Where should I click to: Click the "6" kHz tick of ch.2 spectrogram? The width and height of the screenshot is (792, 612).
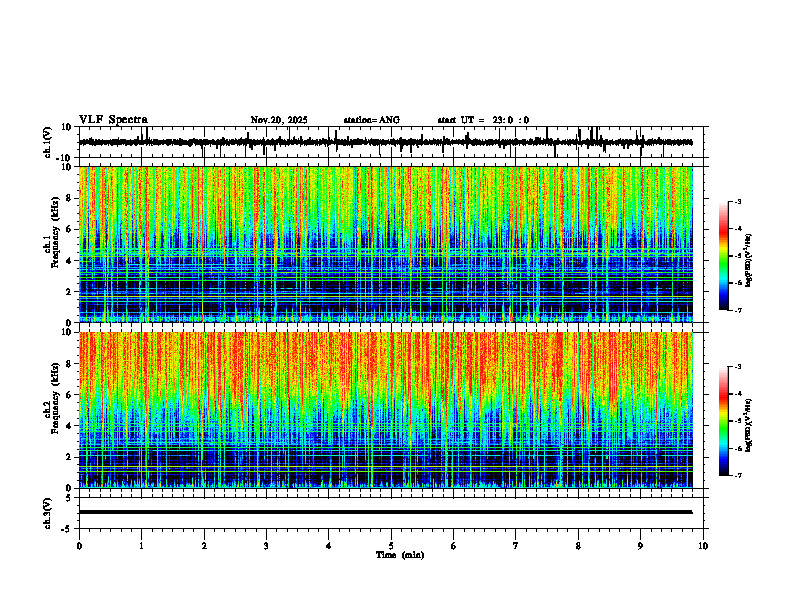coord(71,394)
